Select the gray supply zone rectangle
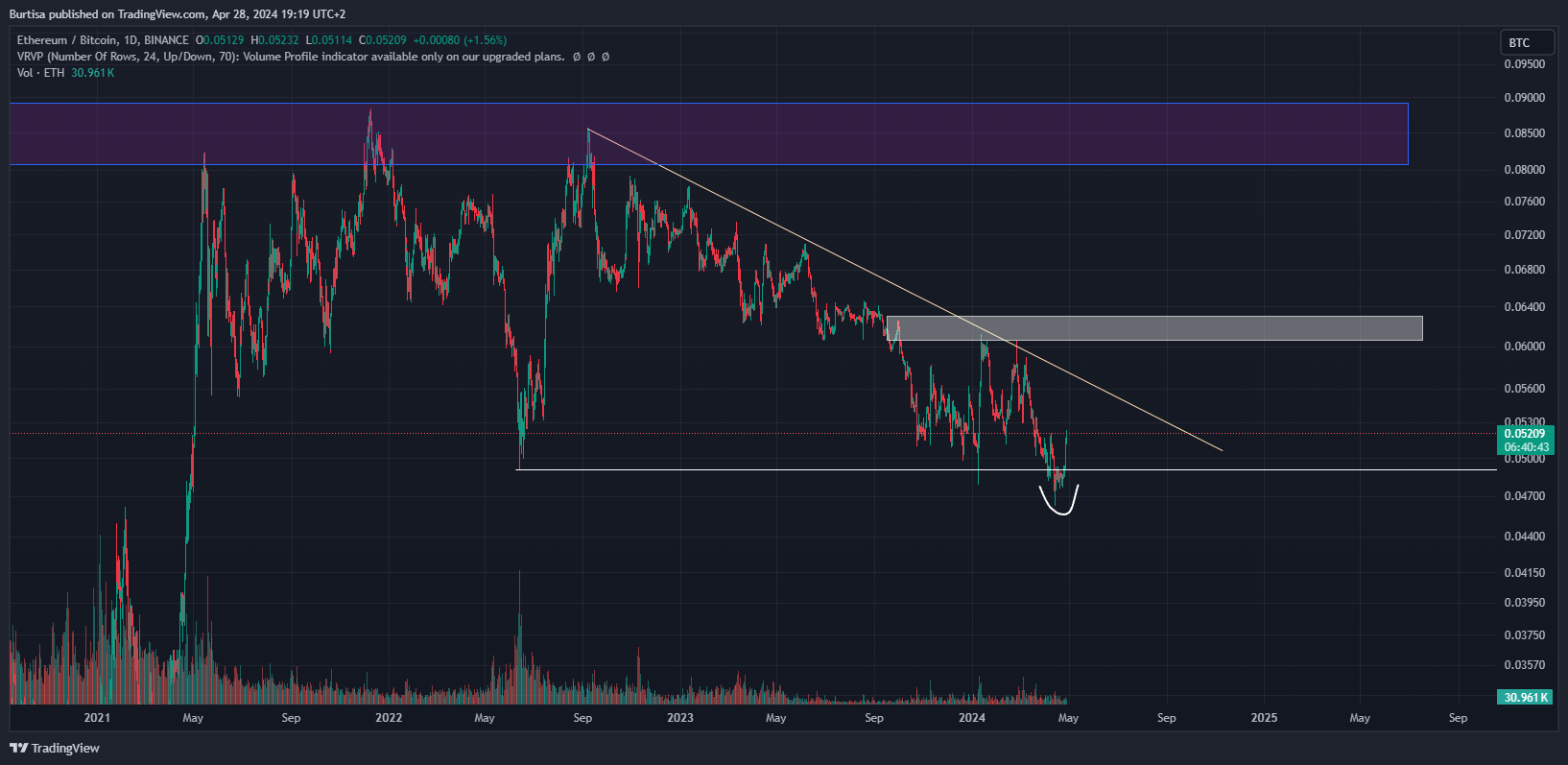1568x765 pixels. (1154, 328)
